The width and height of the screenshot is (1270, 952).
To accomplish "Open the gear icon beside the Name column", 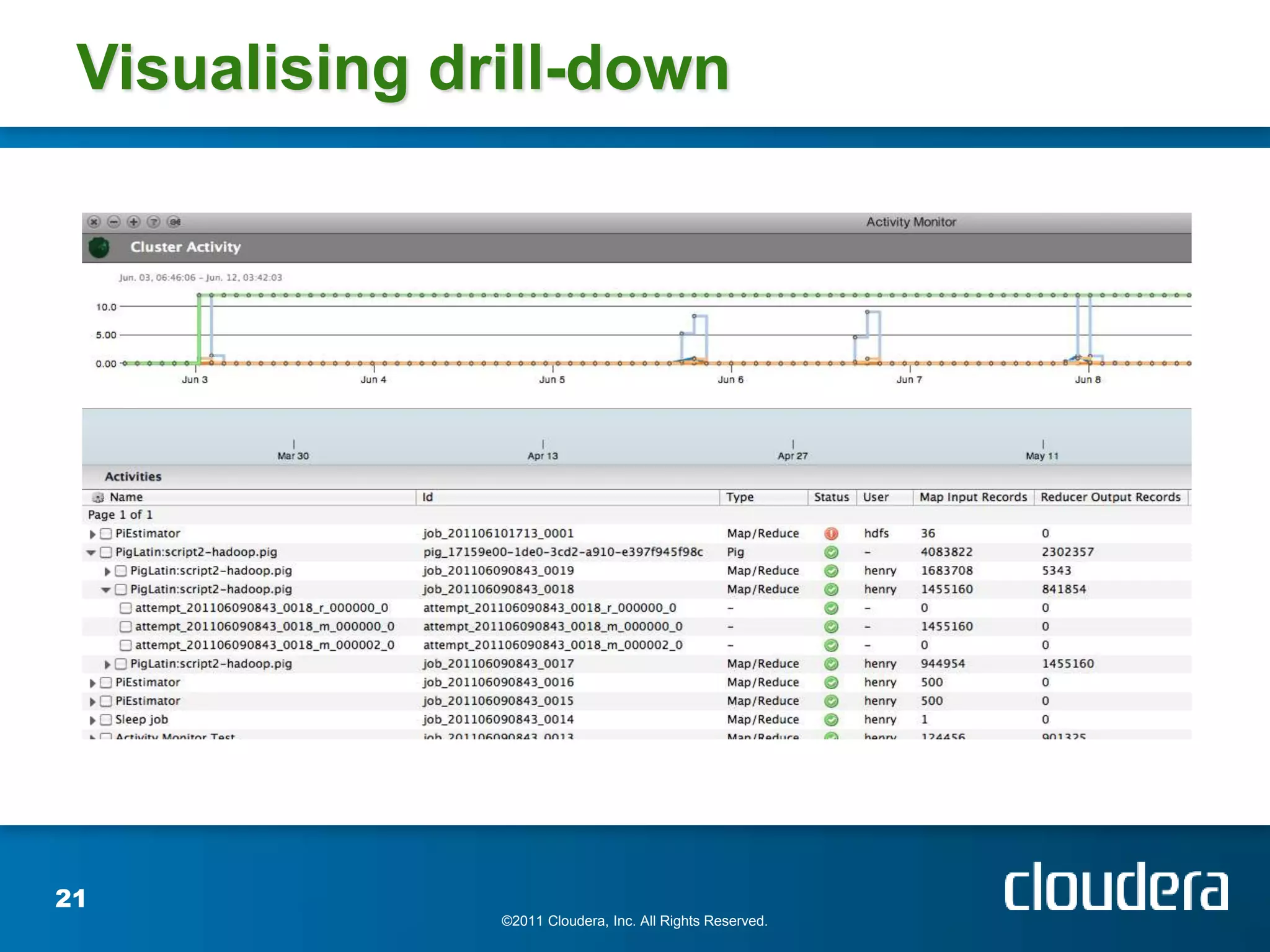I will [x=98, y=498].
